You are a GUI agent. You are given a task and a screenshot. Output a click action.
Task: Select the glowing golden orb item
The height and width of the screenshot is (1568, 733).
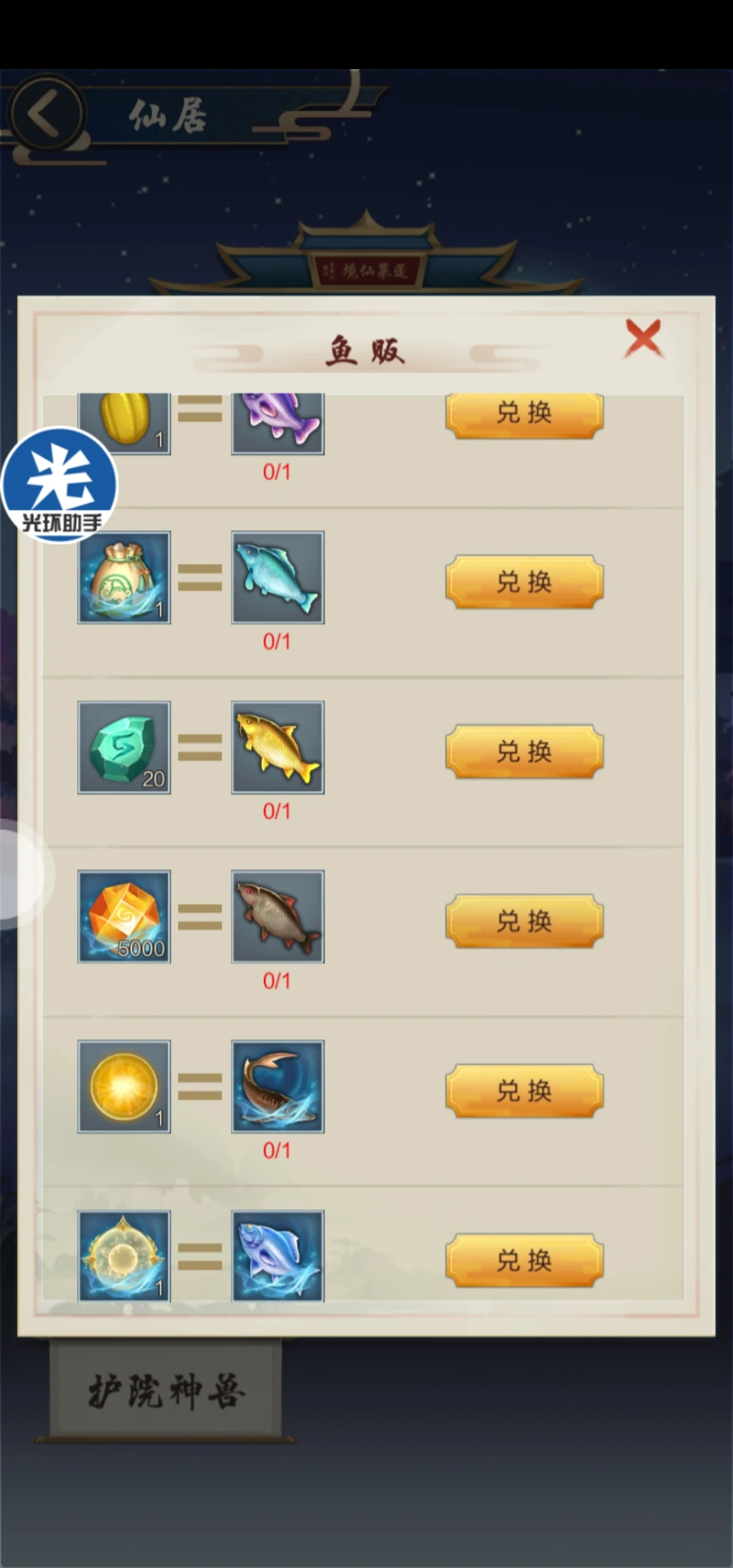[x=124, y=1086]
